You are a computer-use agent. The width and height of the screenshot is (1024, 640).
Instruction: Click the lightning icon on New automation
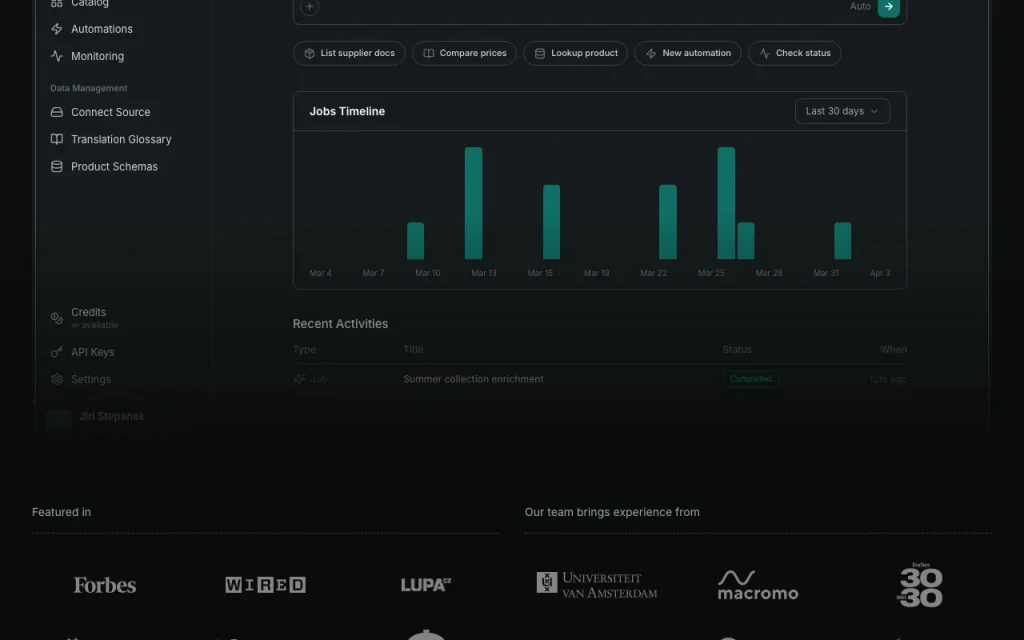[651, 54]
